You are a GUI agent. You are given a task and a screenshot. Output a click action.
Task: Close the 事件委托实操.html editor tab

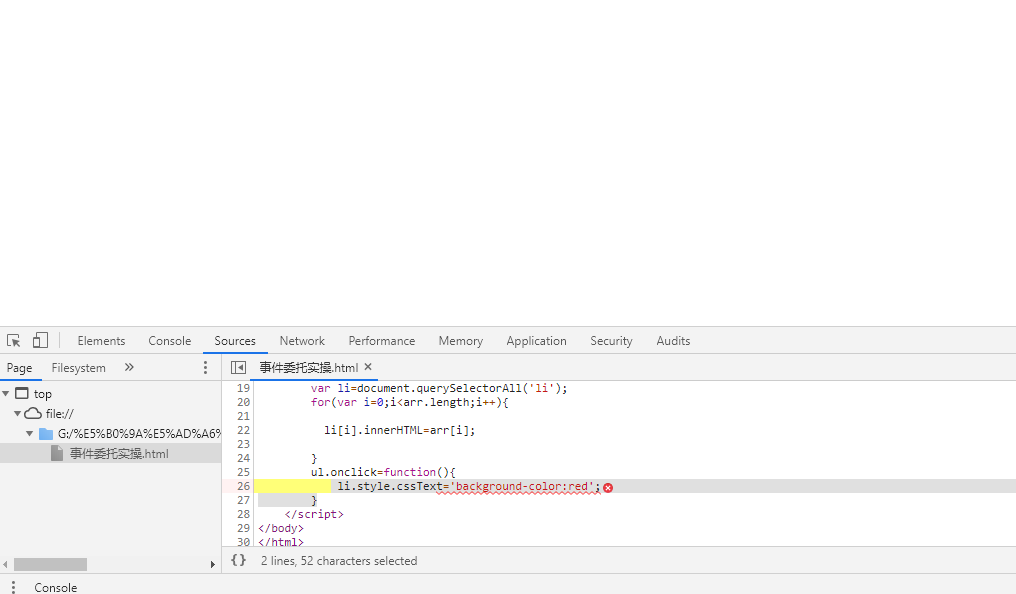pos(368,367)
